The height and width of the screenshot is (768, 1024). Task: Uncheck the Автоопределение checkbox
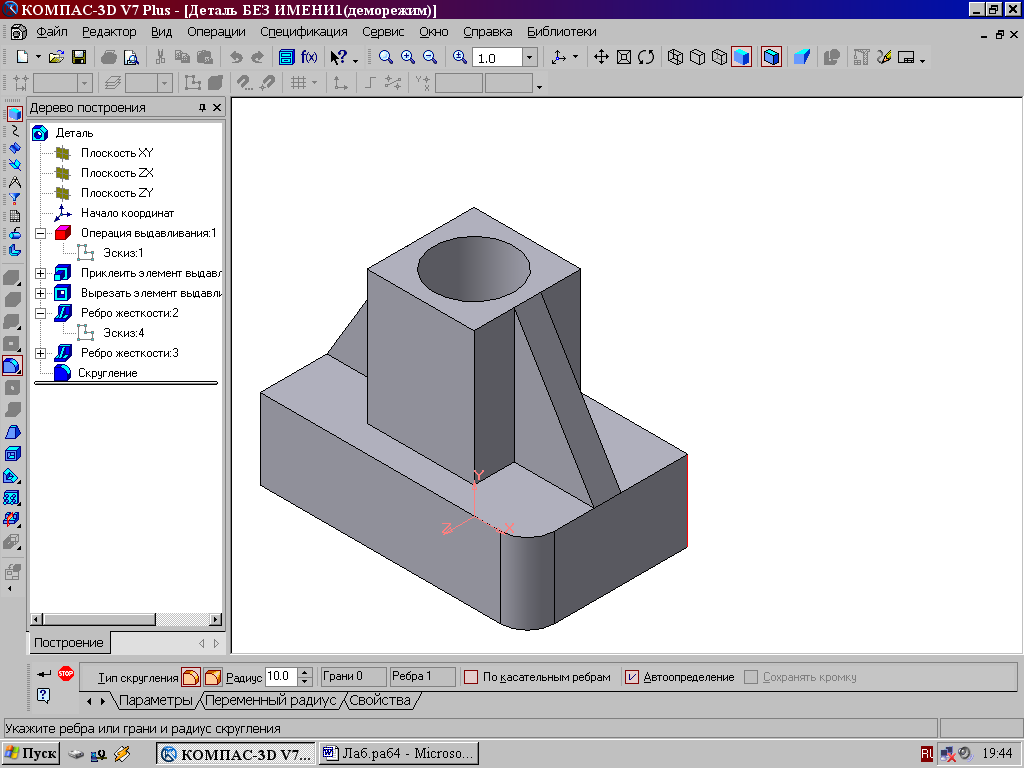click(x=632, y=677)
